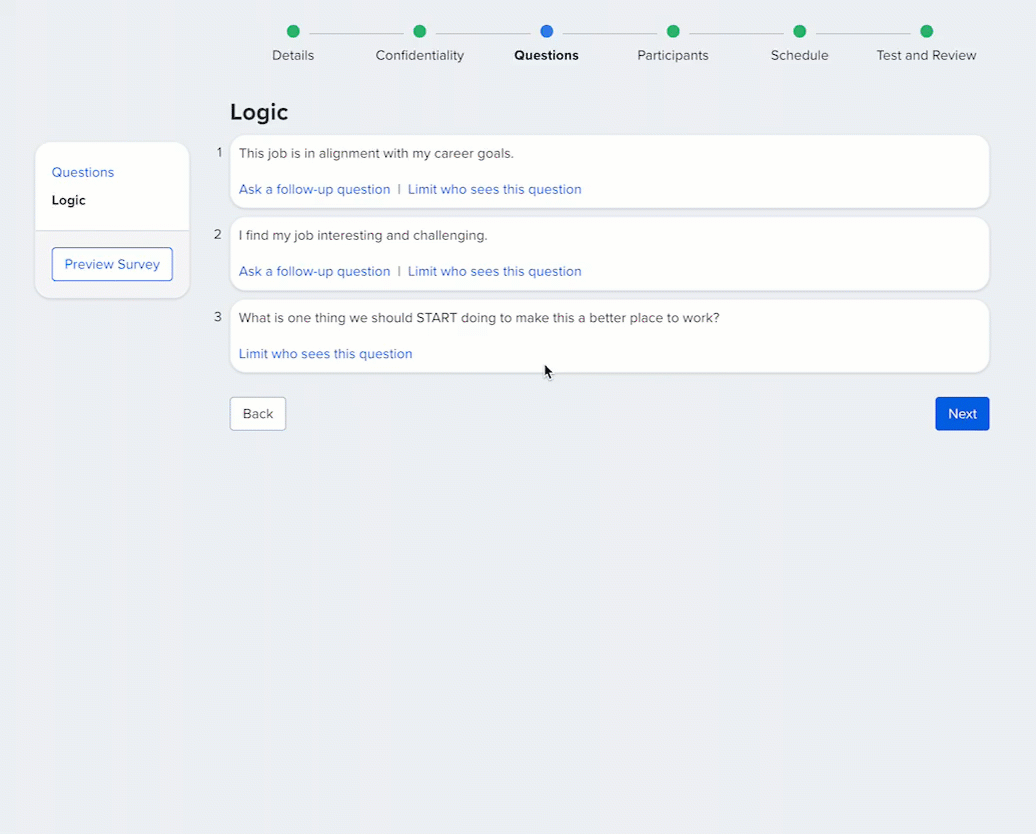Screen dimensions: 1036x834
Task: Go to the Schedule step label
Action: pos(799,56)
